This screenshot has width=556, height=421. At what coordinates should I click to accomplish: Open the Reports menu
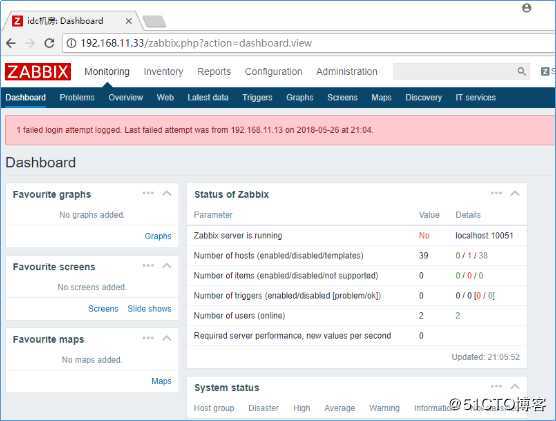(x=214, y=72)
